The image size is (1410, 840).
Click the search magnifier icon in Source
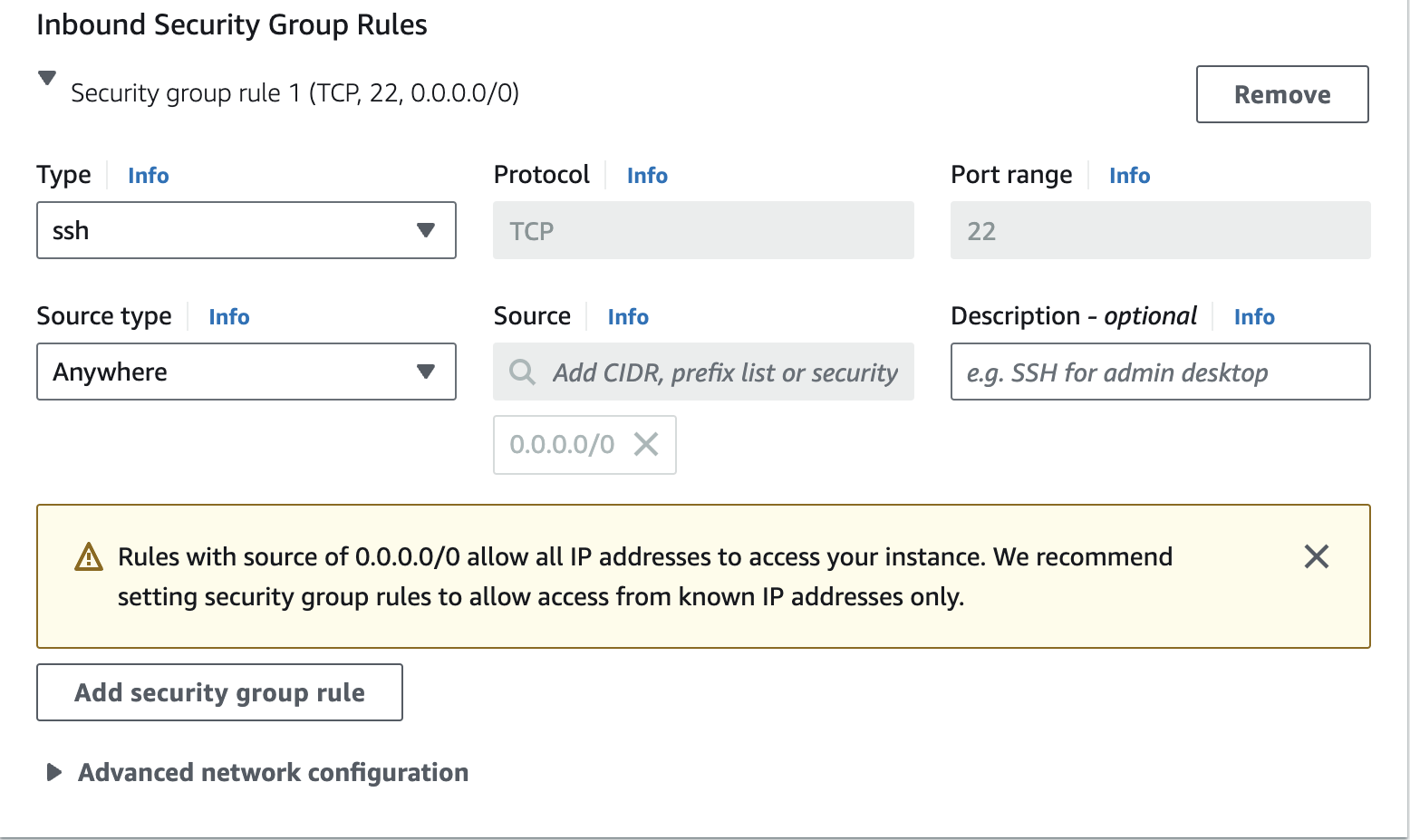[522, 372]
